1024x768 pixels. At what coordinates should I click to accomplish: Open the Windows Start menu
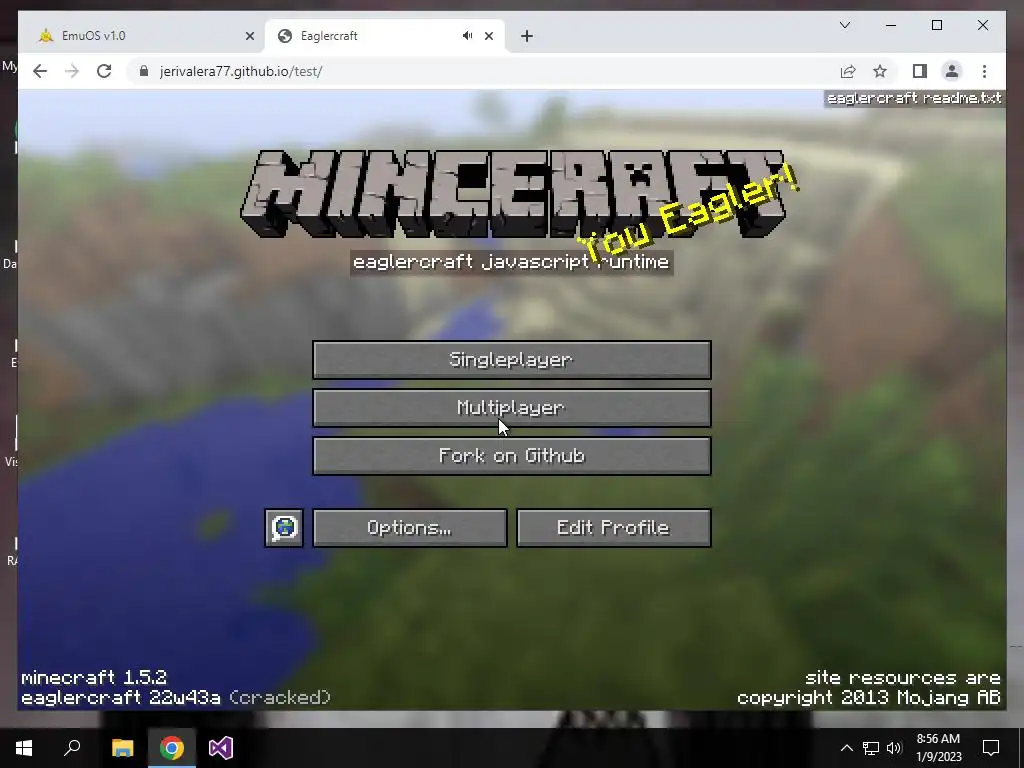pyautogui.click(x=24, y=748)
